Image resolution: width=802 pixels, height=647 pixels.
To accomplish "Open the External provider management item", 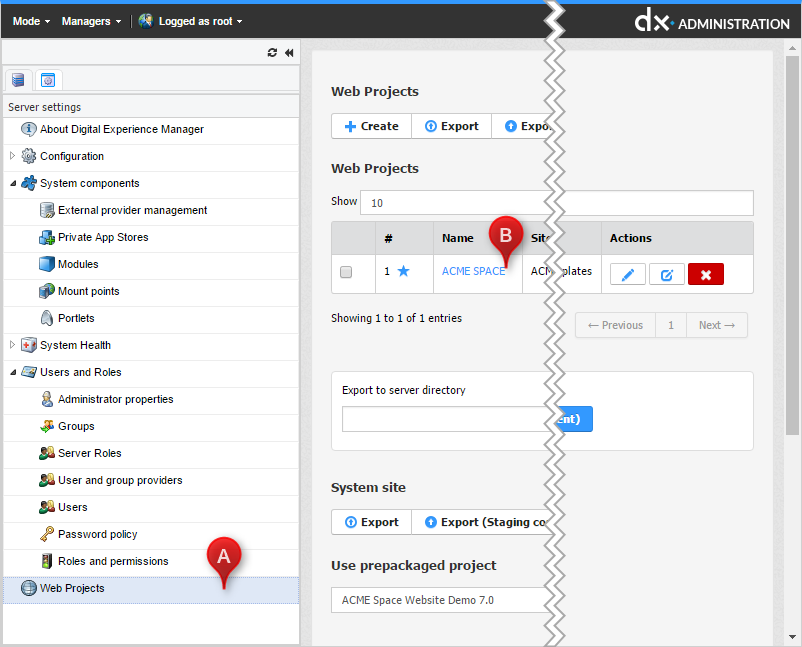I will click(132, 210).
